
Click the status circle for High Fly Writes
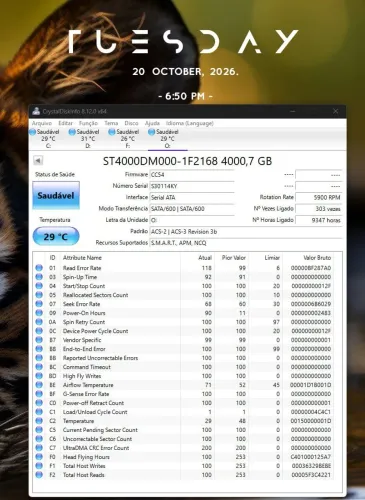(x=39, y=376)
